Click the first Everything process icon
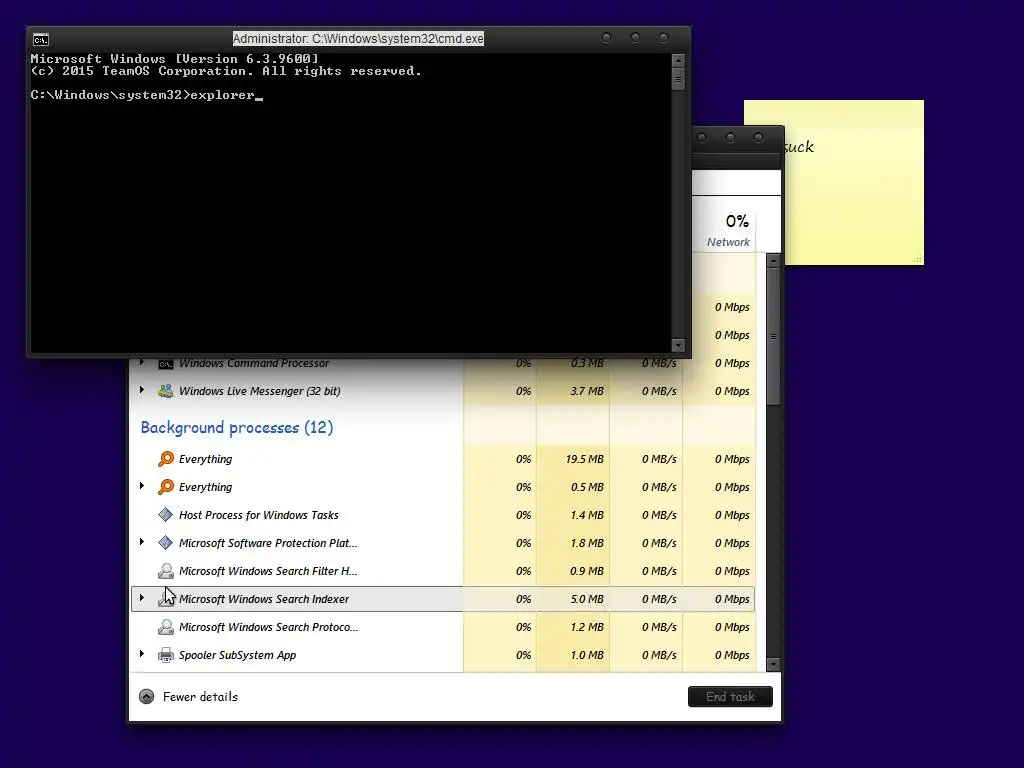 point(166,459)
